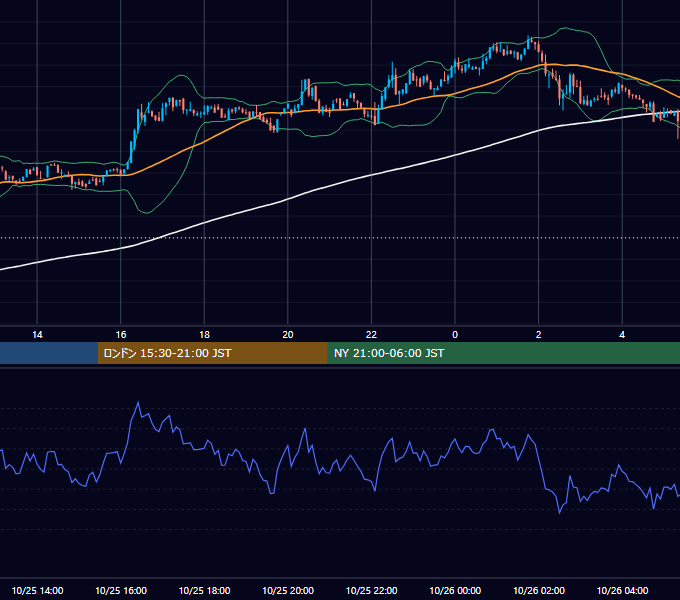
Task: Select the 0 hour label on price chart axis
Action: point(455,335)
